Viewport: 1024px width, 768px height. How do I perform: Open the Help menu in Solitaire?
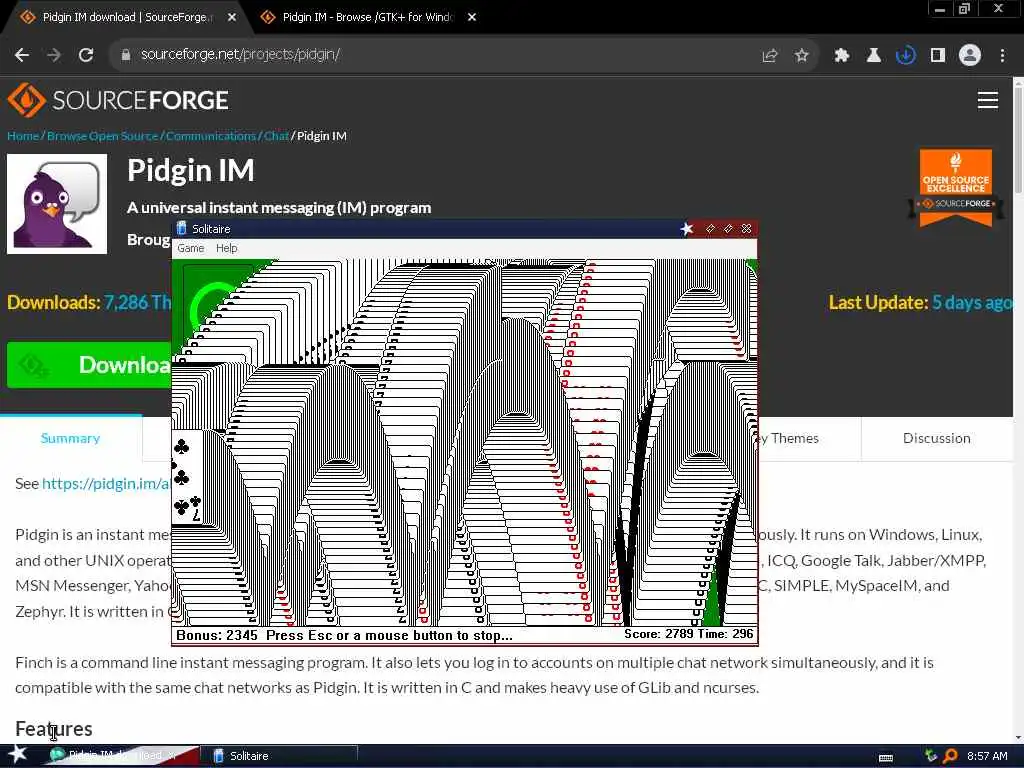point(227,248)
